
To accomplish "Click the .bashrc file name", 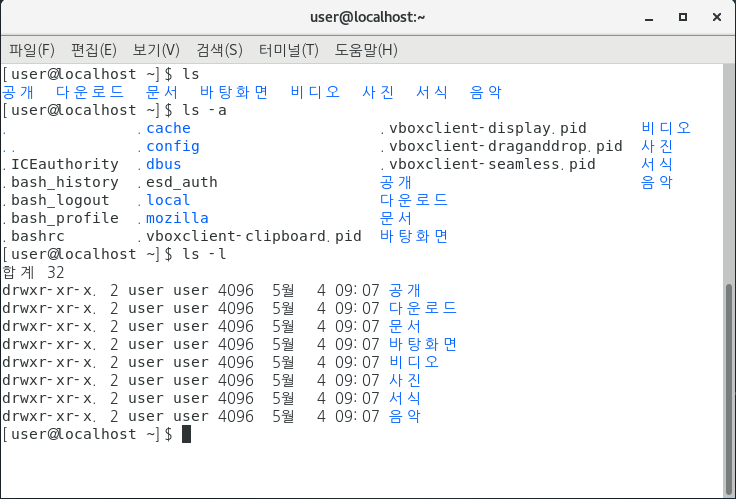I will coord(33,236).
